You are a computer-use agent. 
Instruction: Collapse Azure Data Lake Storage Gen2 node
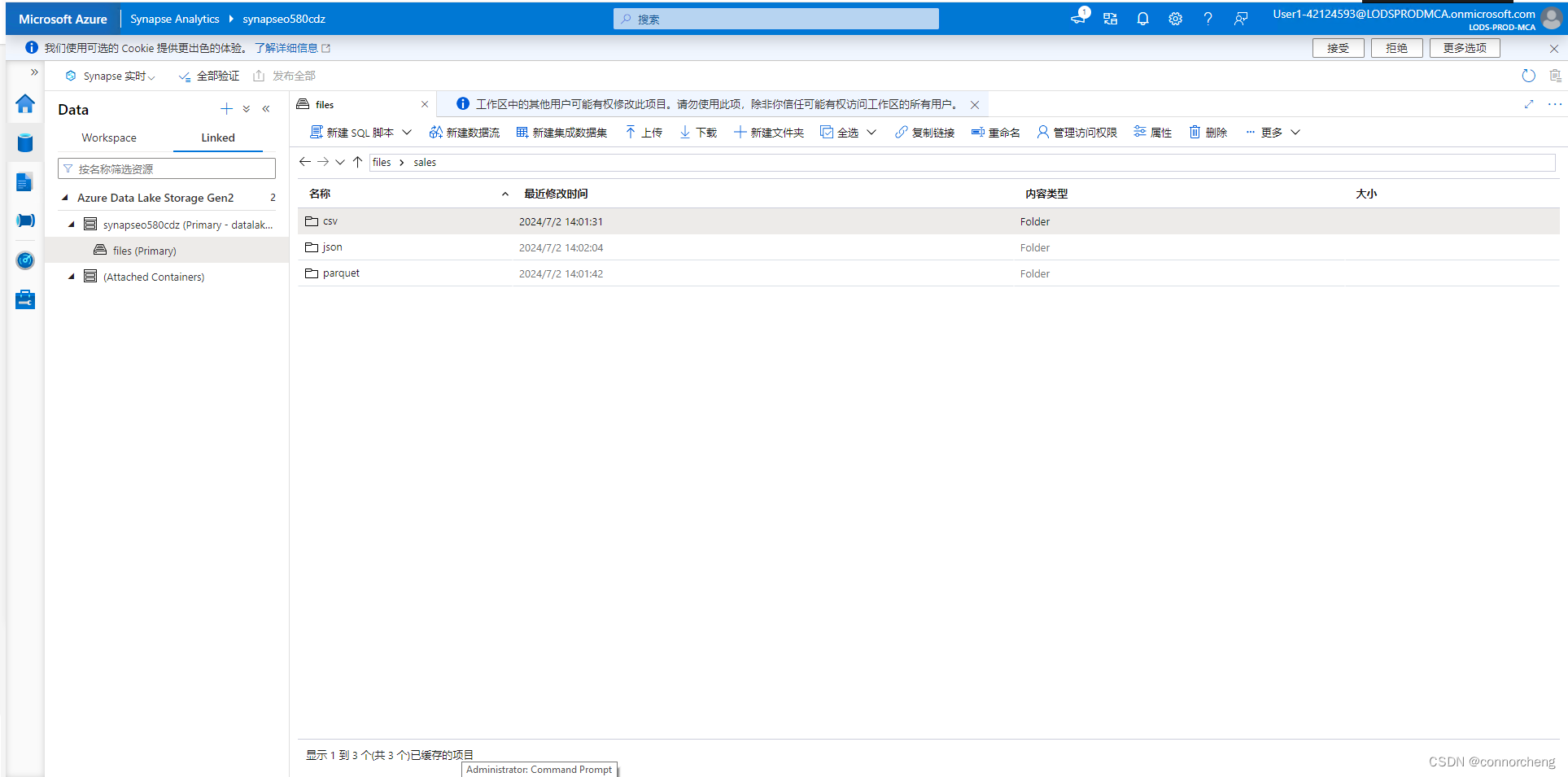coord(65,198)
